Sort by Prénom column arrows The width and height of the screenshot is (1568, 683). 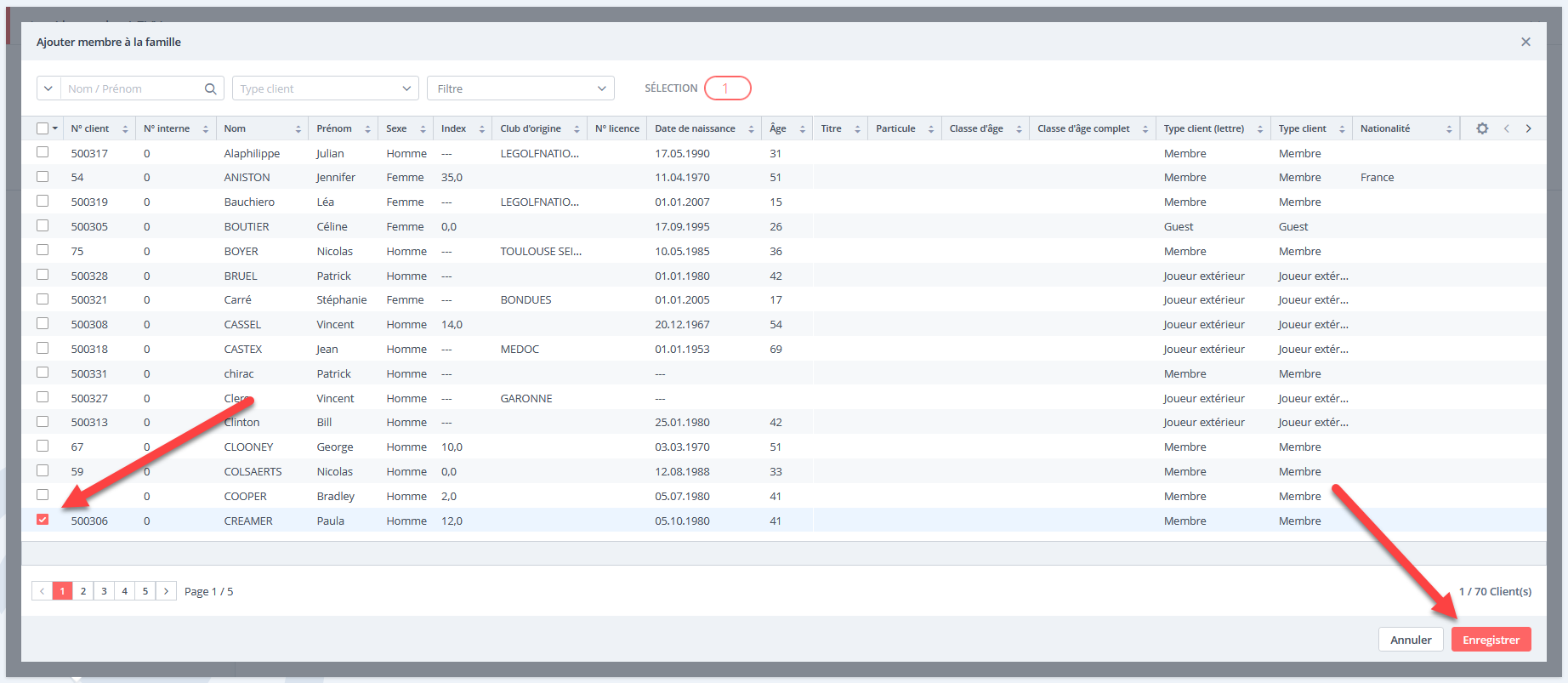click(x=368, y=129)
